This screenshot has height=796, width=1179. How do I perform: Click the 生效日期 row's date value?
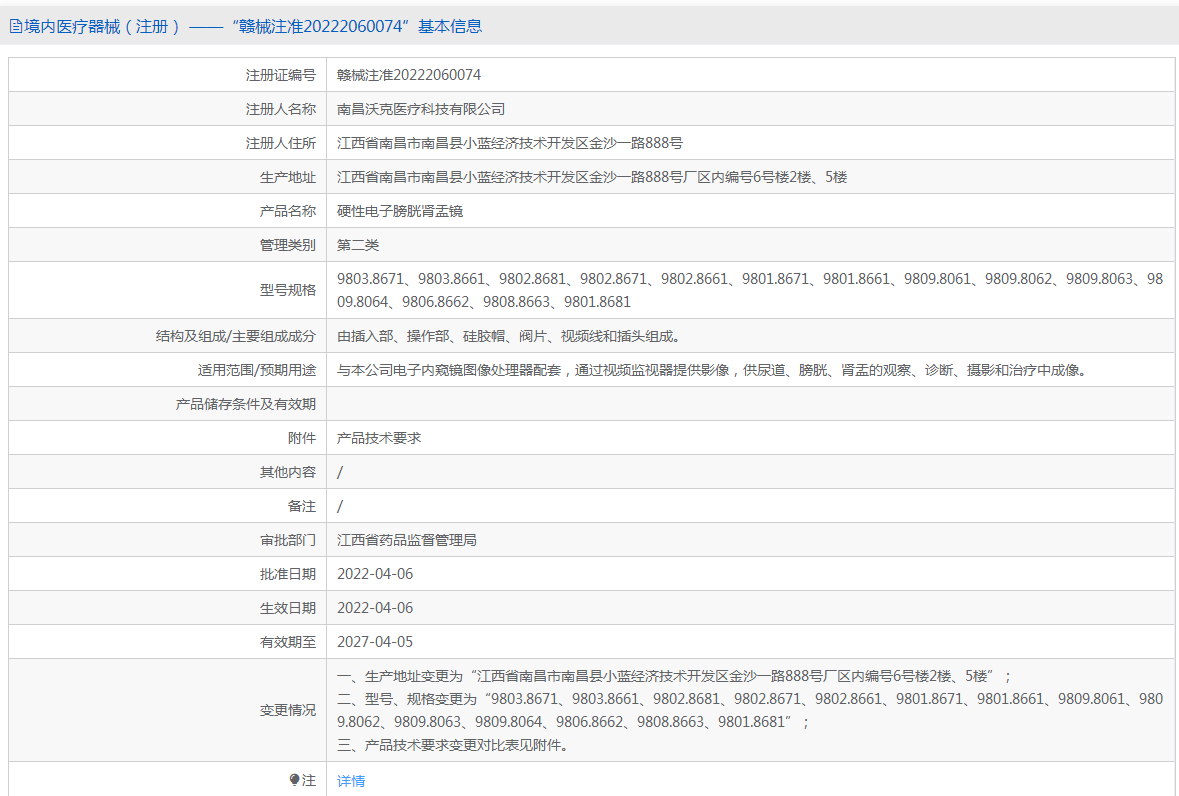tap(375, 608)
